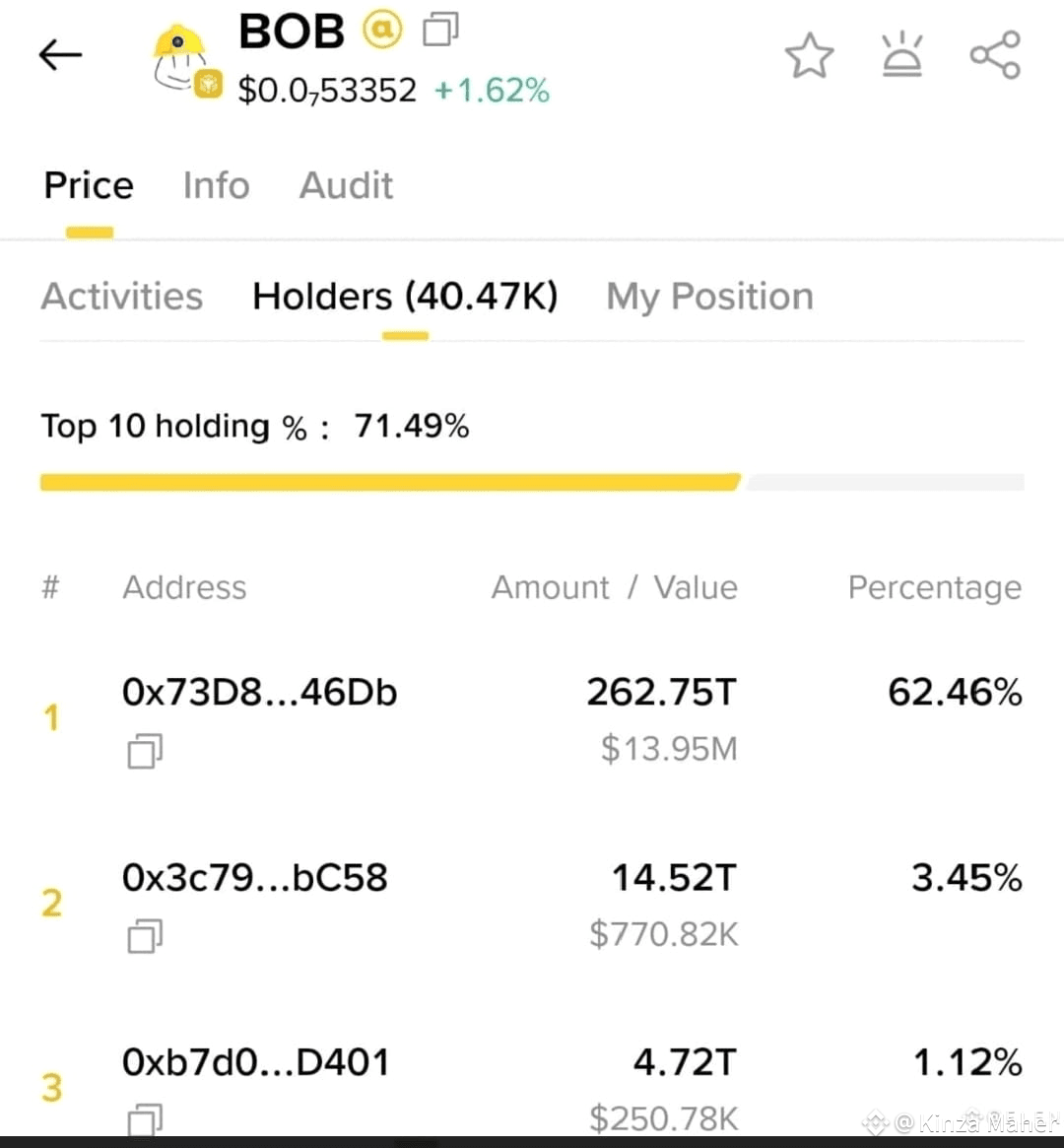Set a price alert with alarm icon
The height and width of the screenshot is (1148, 1064).
click(x=902, y=54)
